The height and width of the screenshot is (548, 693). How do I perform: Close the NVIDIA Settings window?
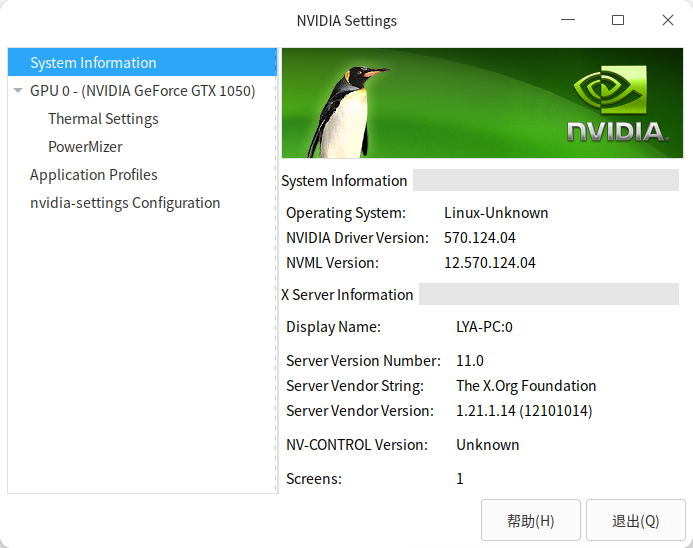tap(668, 20)
